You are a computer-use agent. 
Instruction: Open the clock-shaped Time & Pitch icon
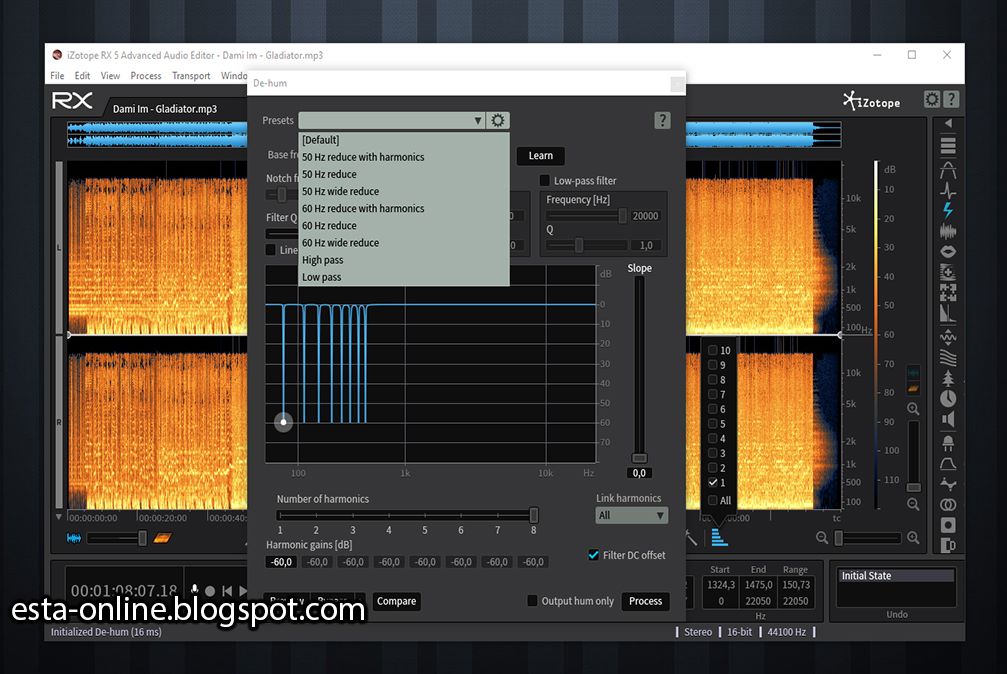coord(948,399)
